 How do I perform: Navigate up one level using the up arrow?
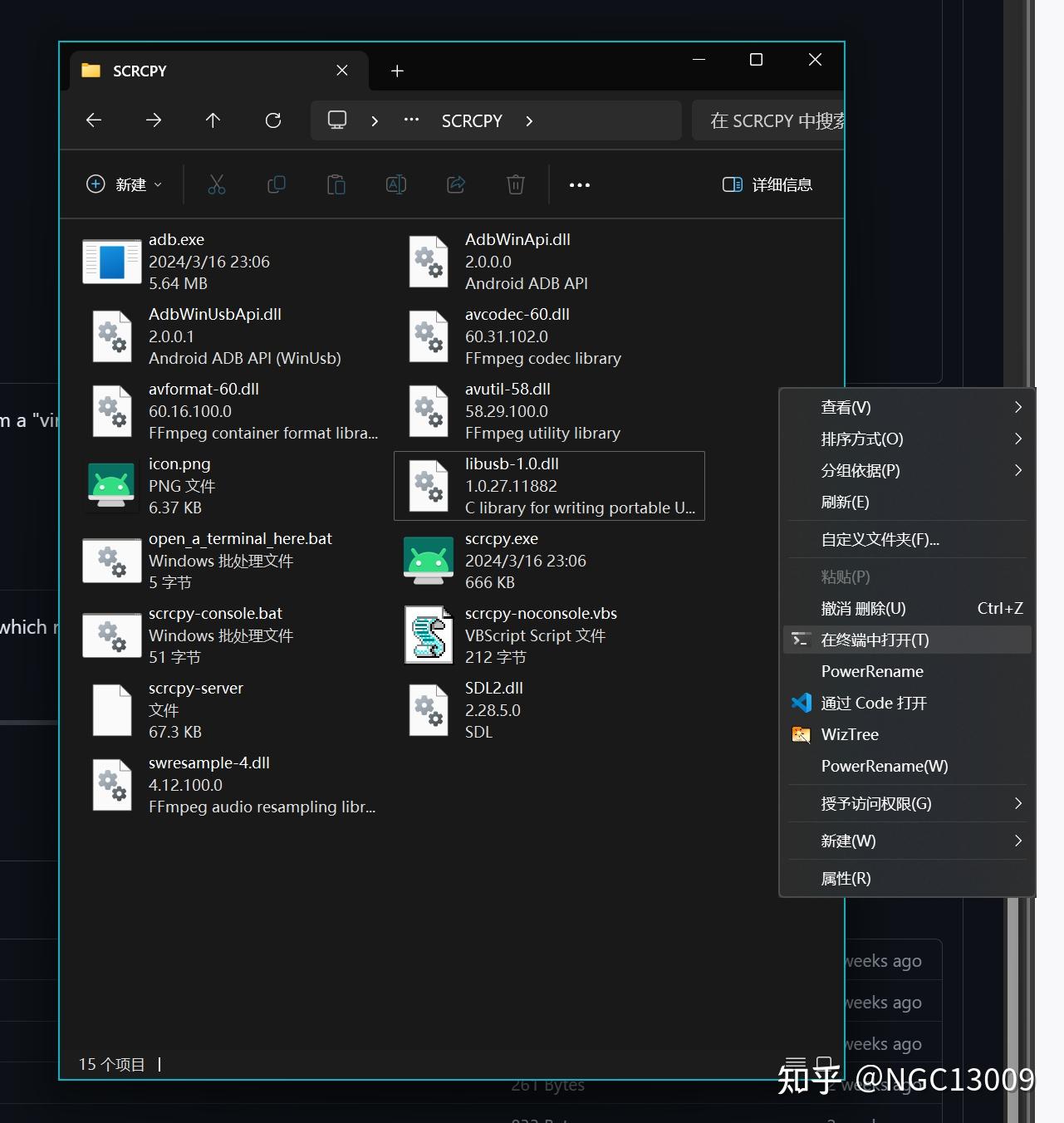[213, 120]
